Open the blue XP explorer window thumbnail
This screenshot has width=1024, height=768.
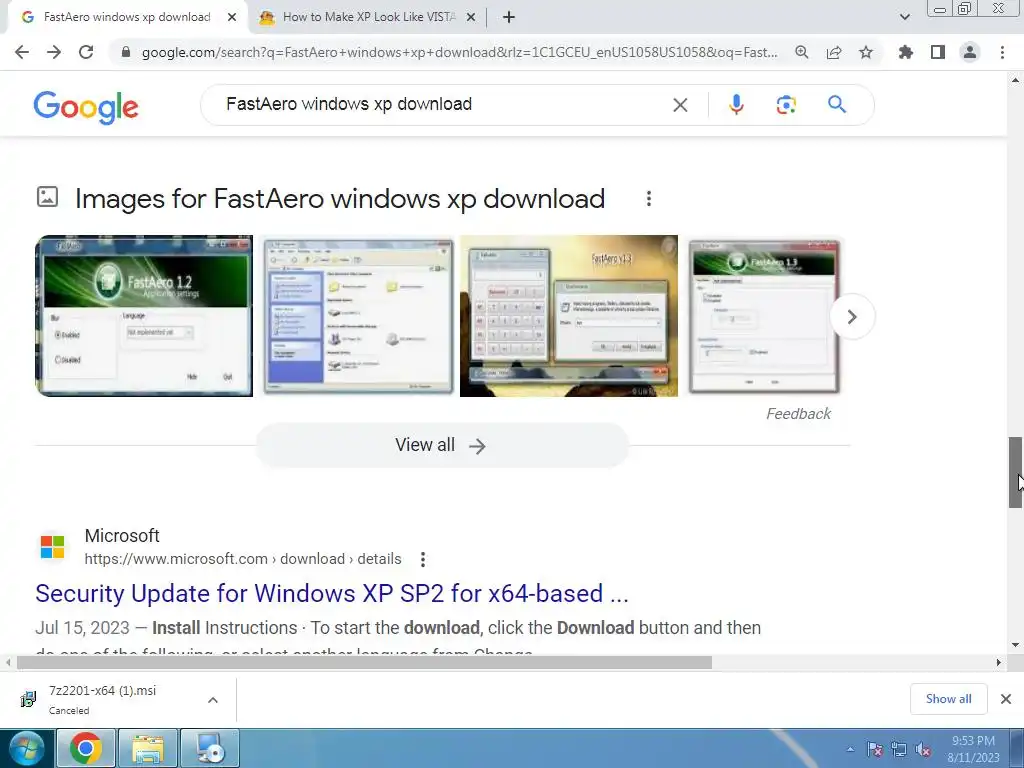point(358,315)
